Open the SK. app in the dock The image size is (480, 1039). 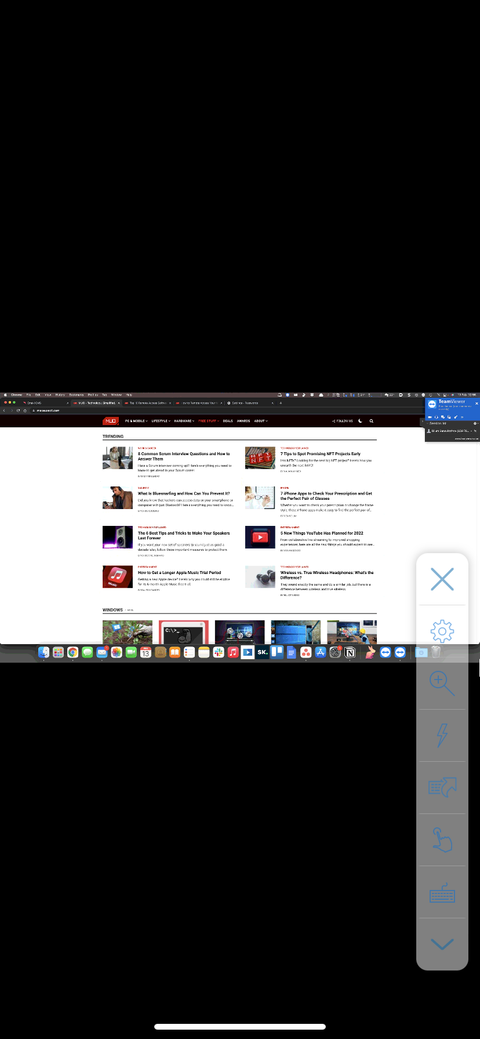point(262,652)
